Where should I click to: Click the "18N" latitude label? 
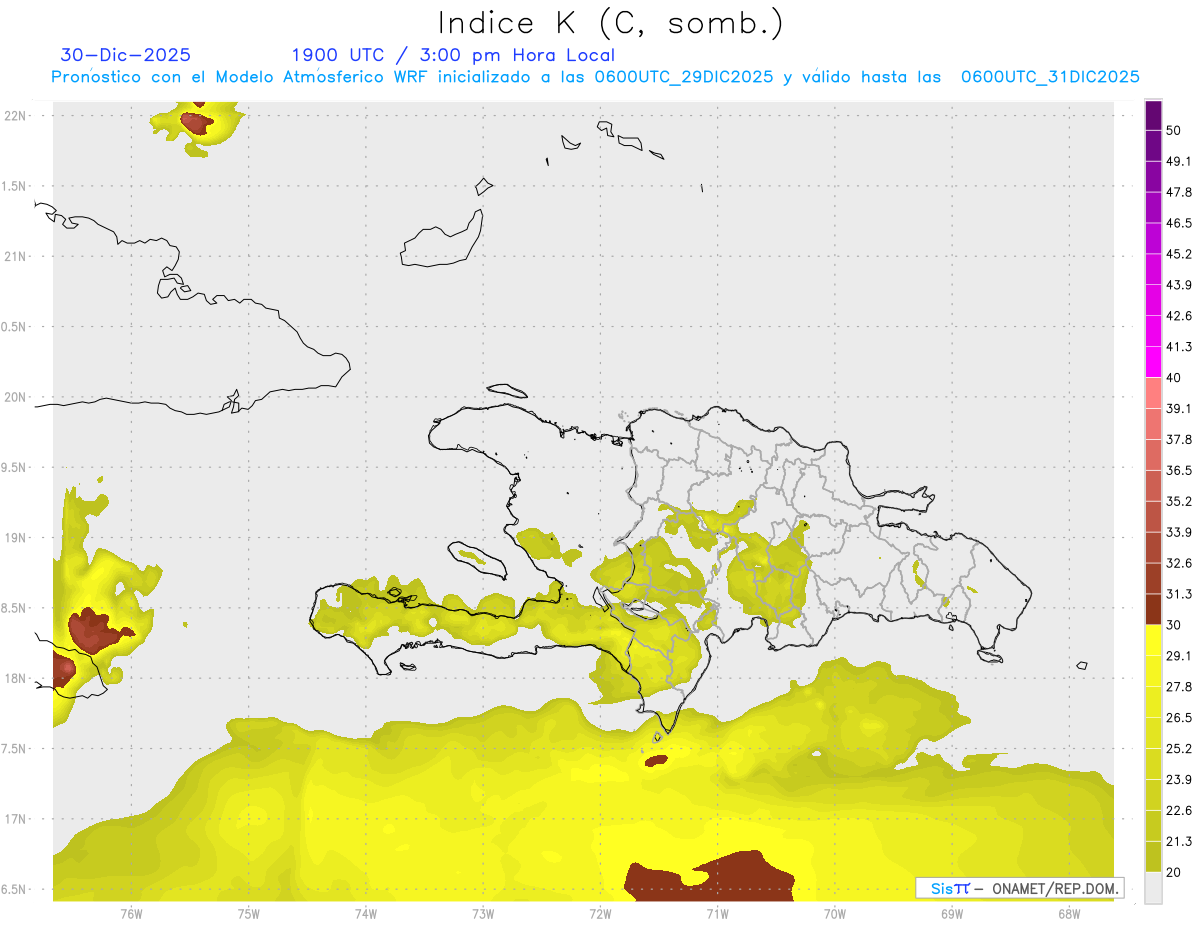click(15, 678)
